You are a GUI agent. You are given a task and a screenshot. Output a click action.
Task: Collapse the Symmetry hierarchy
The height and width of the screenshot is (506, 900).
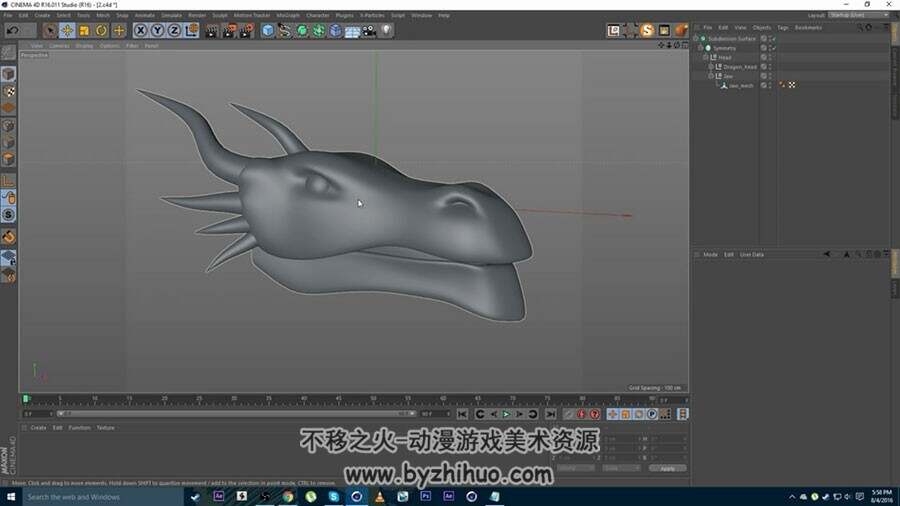(701, 48)
